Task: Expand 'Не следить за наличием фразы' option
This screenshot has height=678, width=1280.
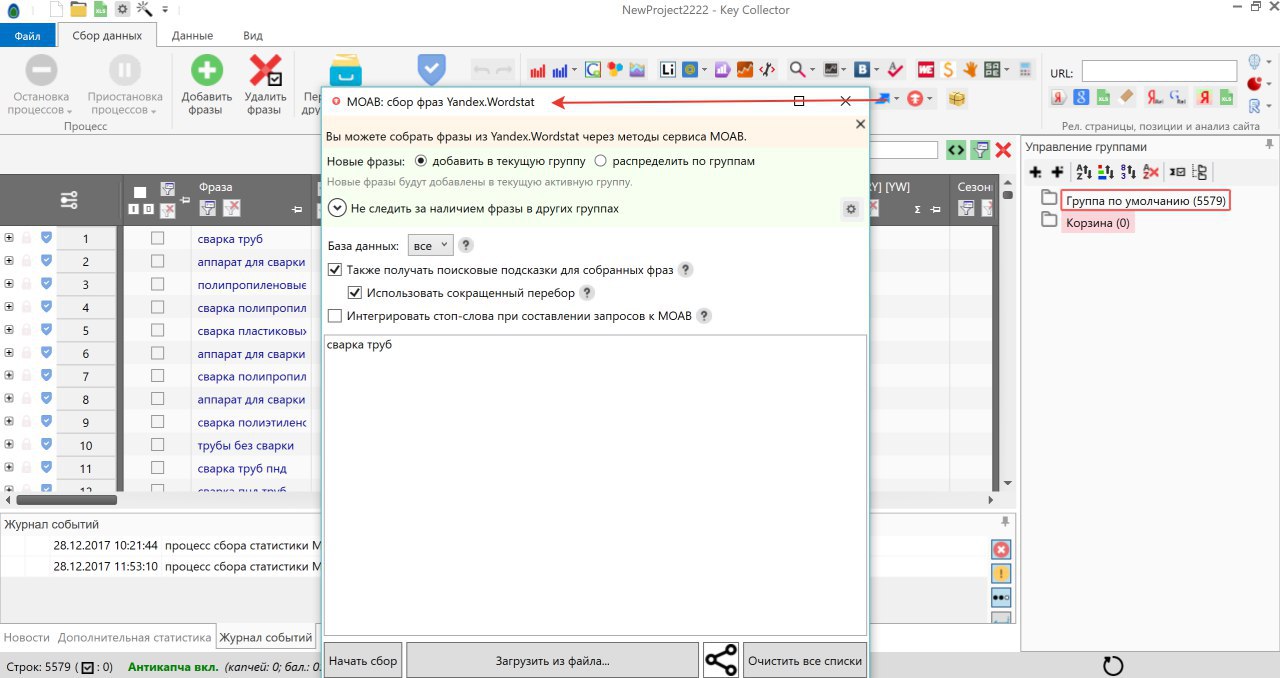Action: click(x=337, y=208)
